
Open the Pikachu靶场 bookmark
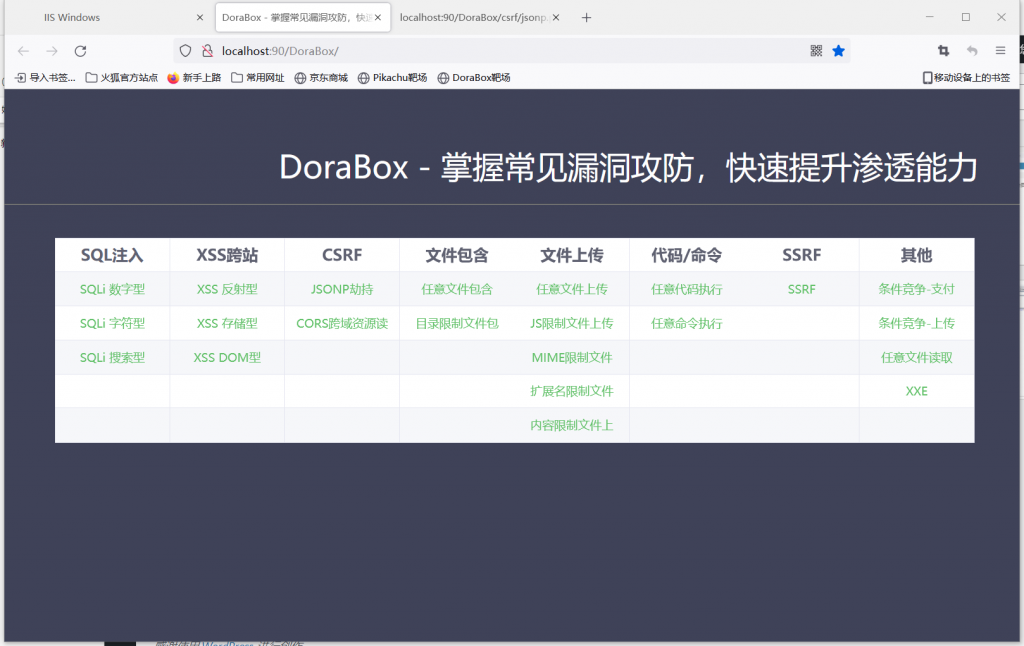(392, 78)
